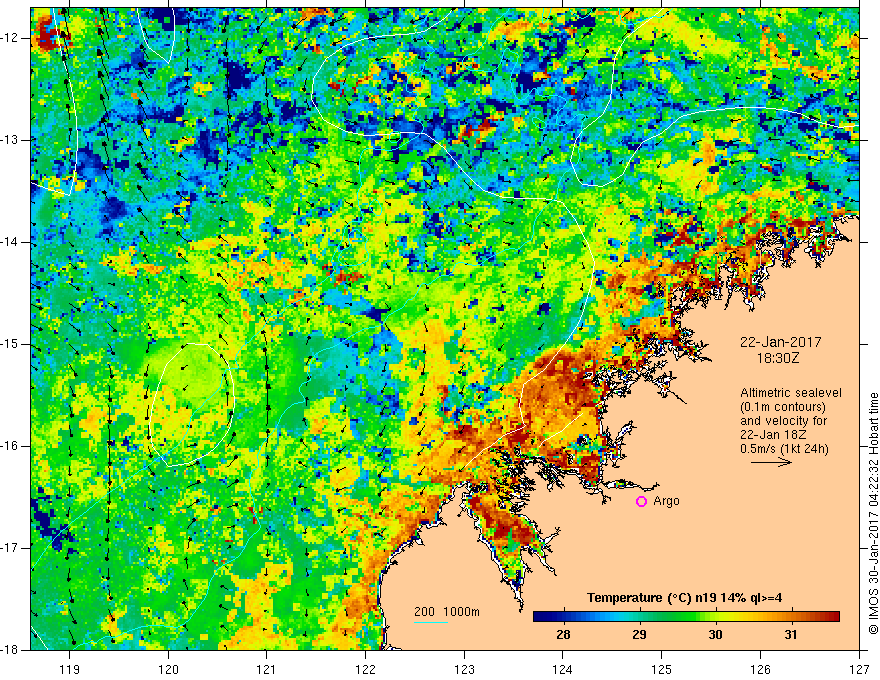Click latitude axis label '-16'

(11, 446)
